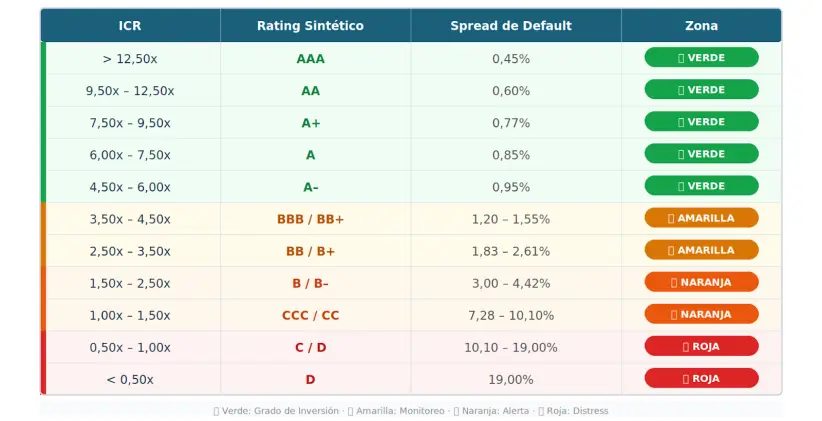822x421 pixels.
Task: Click AMARILLA badge in BB / B+ row
Action: 701,250
